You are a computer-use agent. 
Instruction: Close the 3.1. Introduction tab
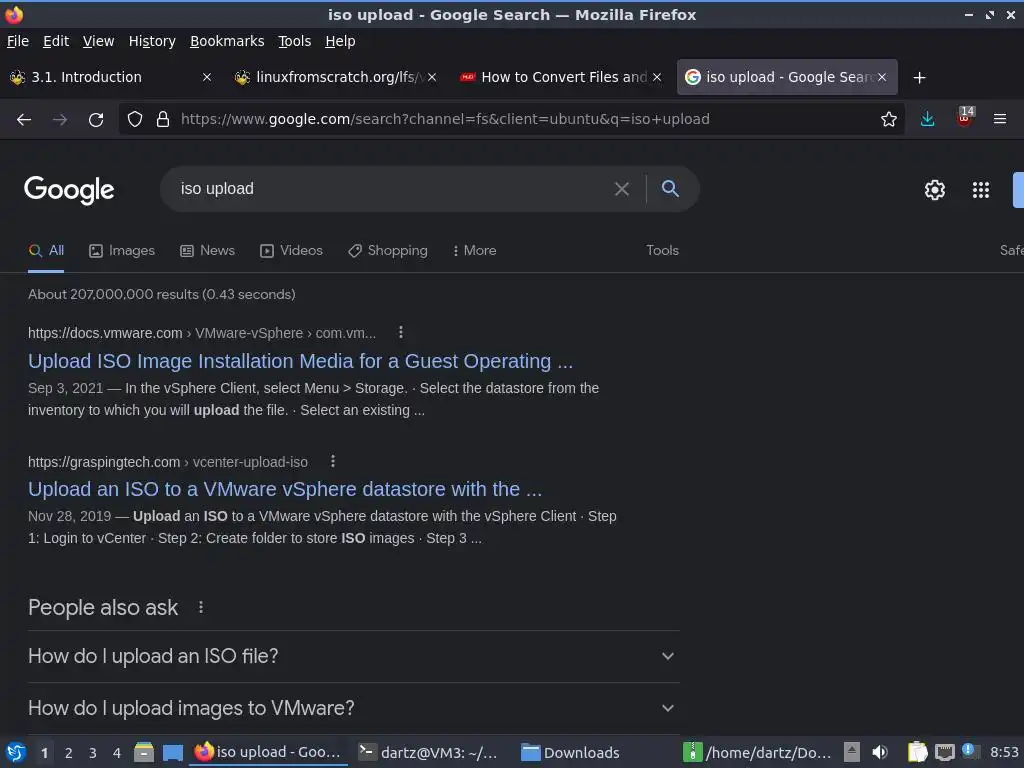[x=207, y=78]
